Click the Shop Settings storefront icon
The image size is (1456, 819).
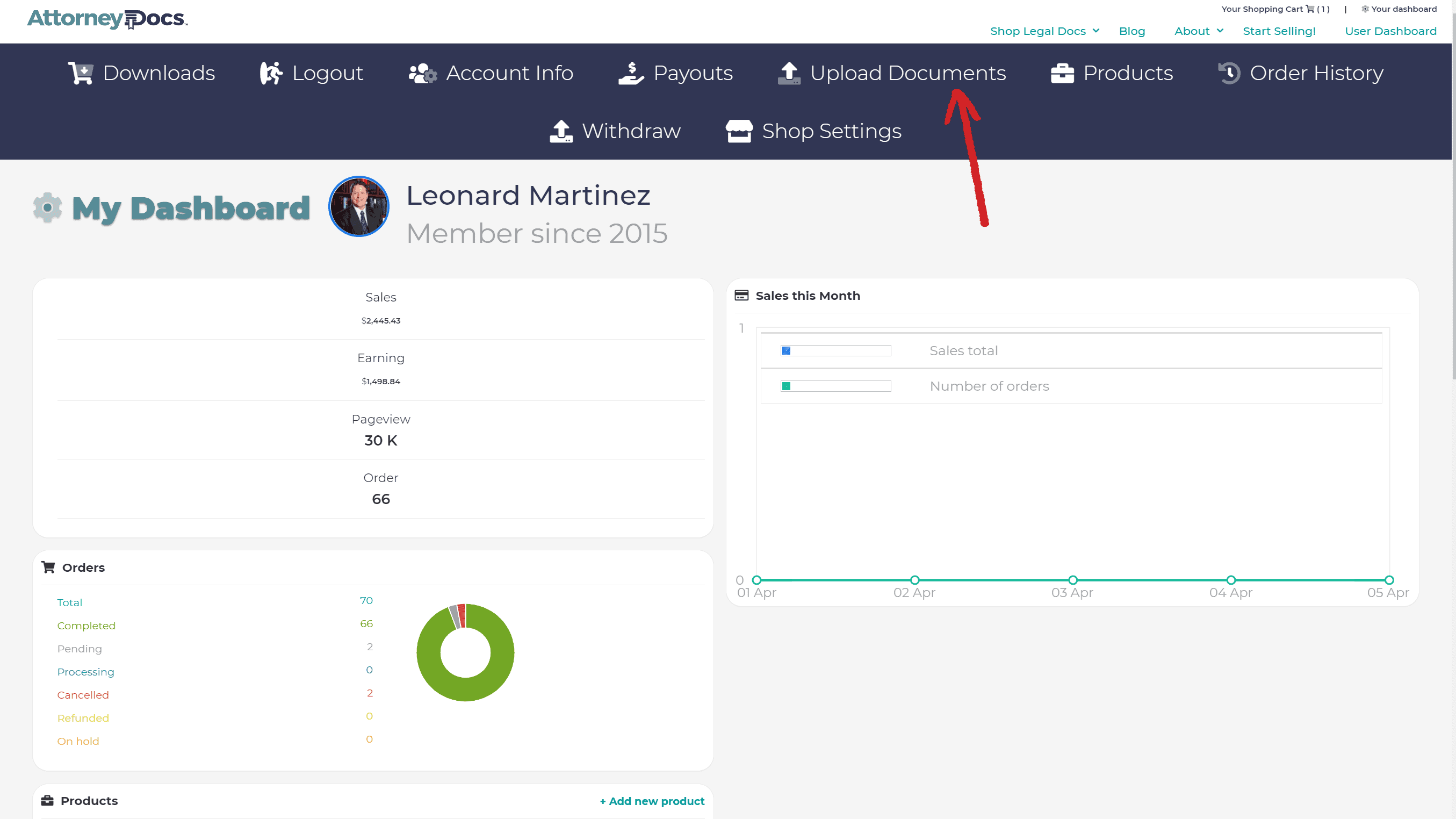tap(739, 131)
